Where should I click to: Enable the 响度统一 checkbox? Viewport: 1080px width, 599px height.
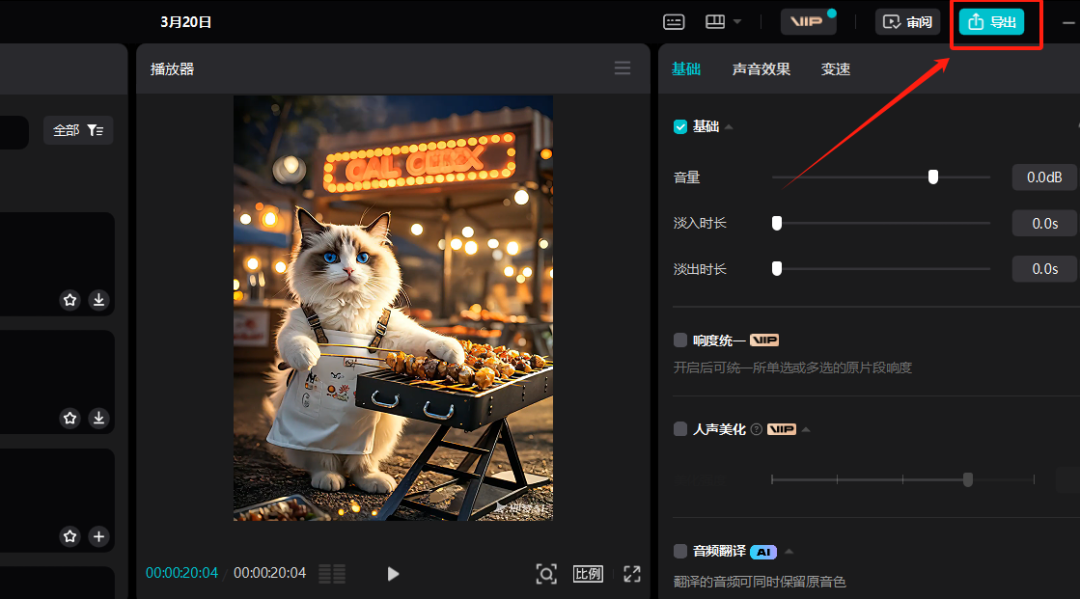coord(680,340)
